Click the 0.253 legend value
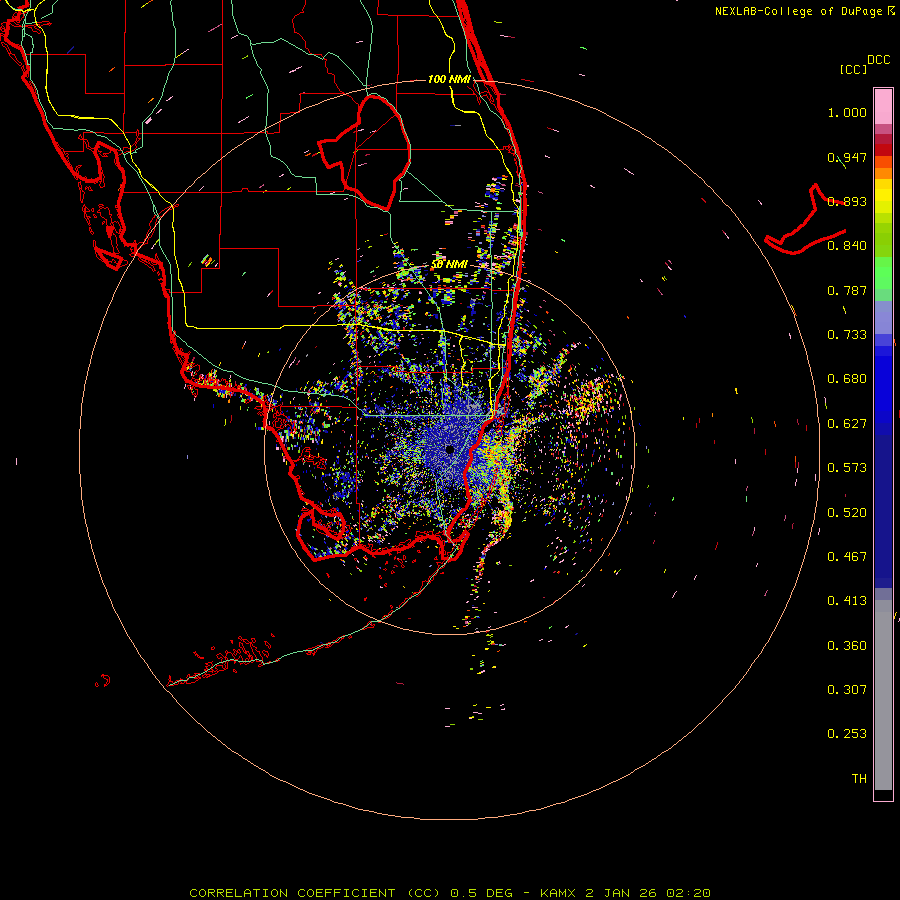Viewport: 900px width, 900px height. (x=847, y=734)
